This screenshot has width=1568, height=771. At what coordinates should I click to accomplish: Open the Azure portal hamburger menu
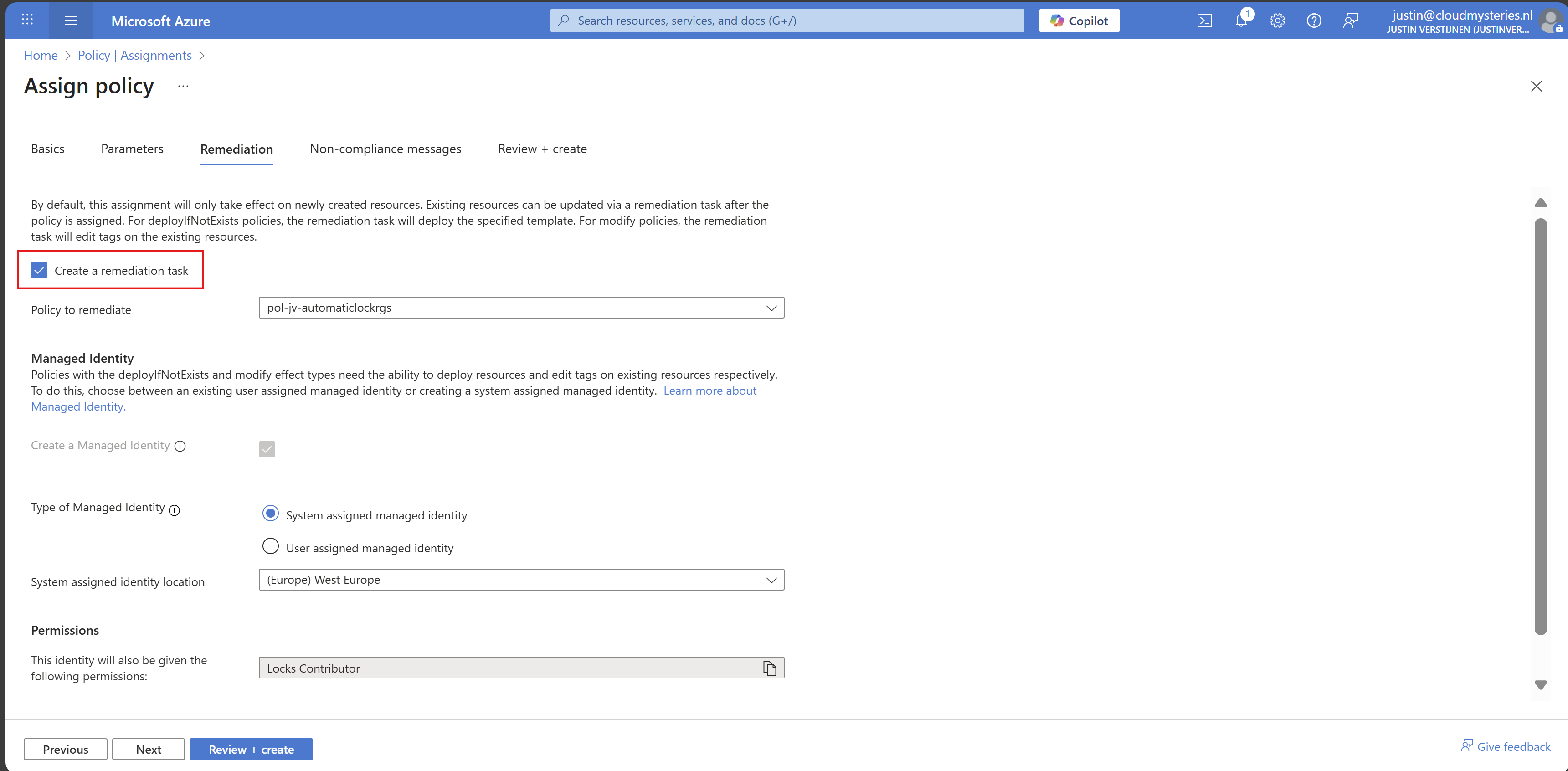(71, 21)
